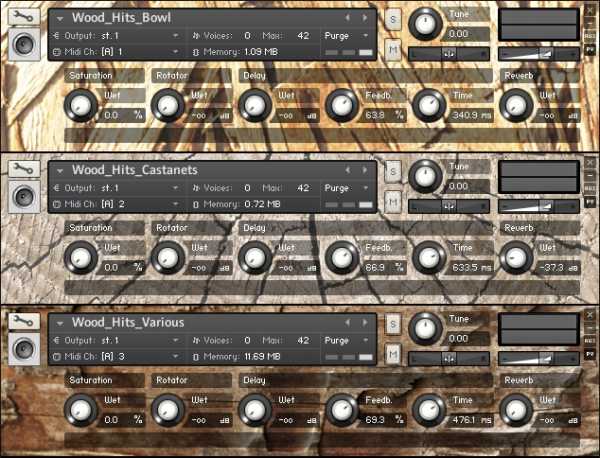Click Tune value 0.00 of Wood_Hits_Castanets
The image size is (600, 458).
click(458, 186)
